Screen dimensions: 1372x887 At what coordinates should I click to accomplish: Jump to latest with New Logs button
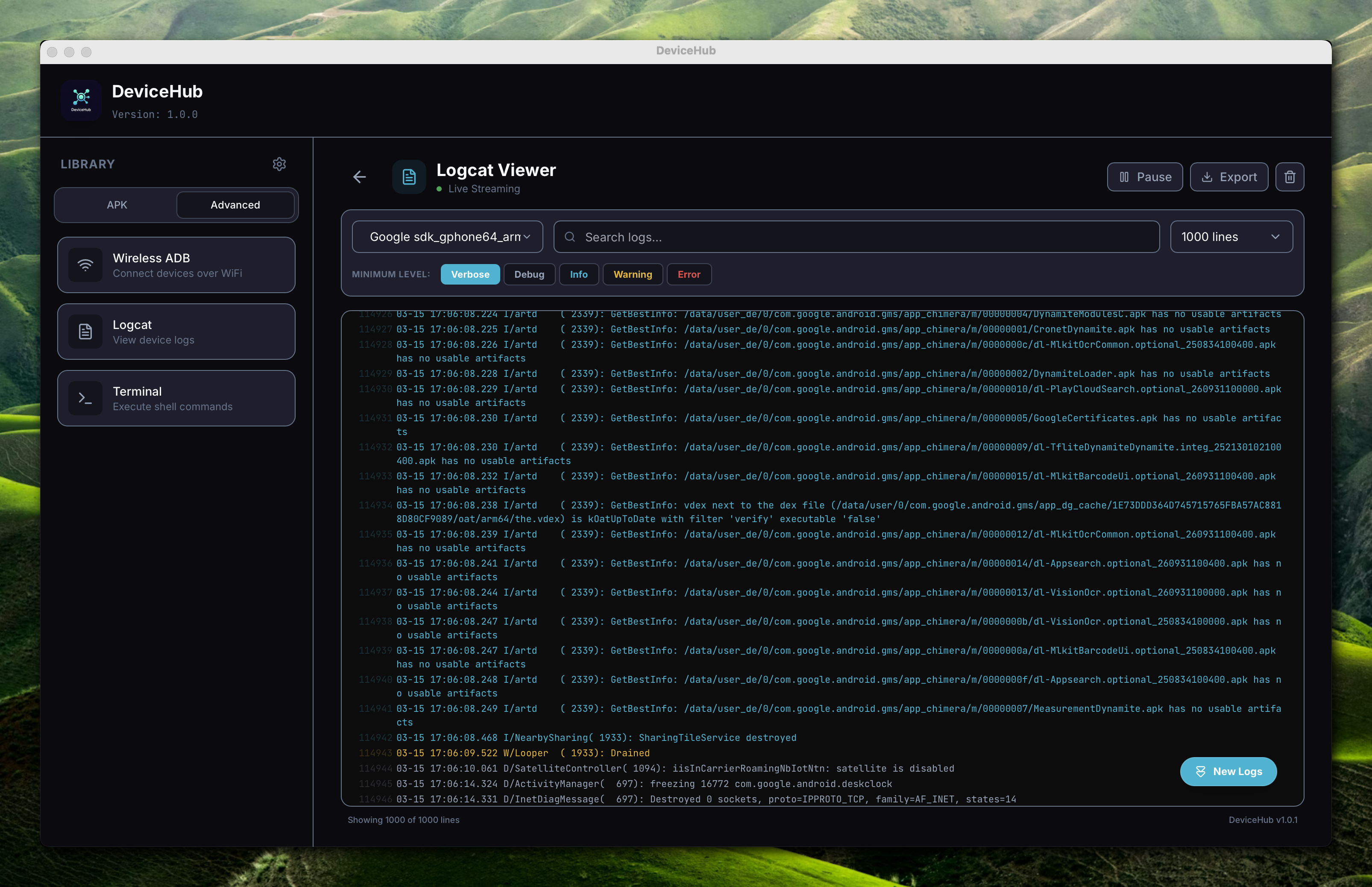(1228, 771)
